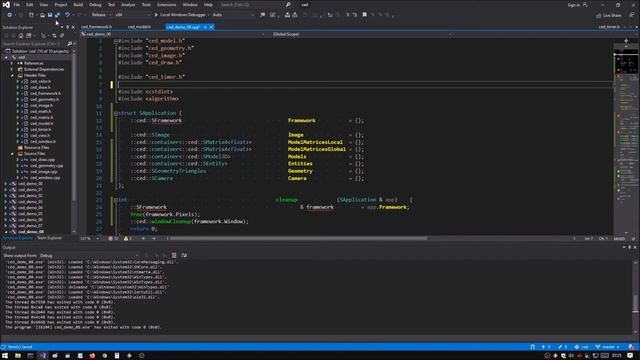Click the Save All toolbar icon
The width and height of the screenshot is (640, 360).
coord(58,15)
